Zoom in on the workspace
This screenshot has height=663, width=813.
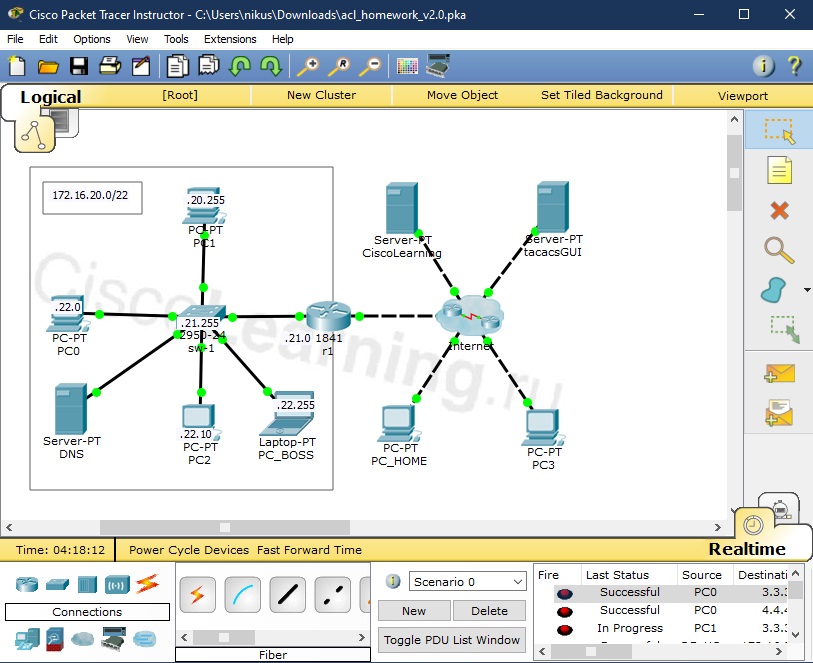308,66
